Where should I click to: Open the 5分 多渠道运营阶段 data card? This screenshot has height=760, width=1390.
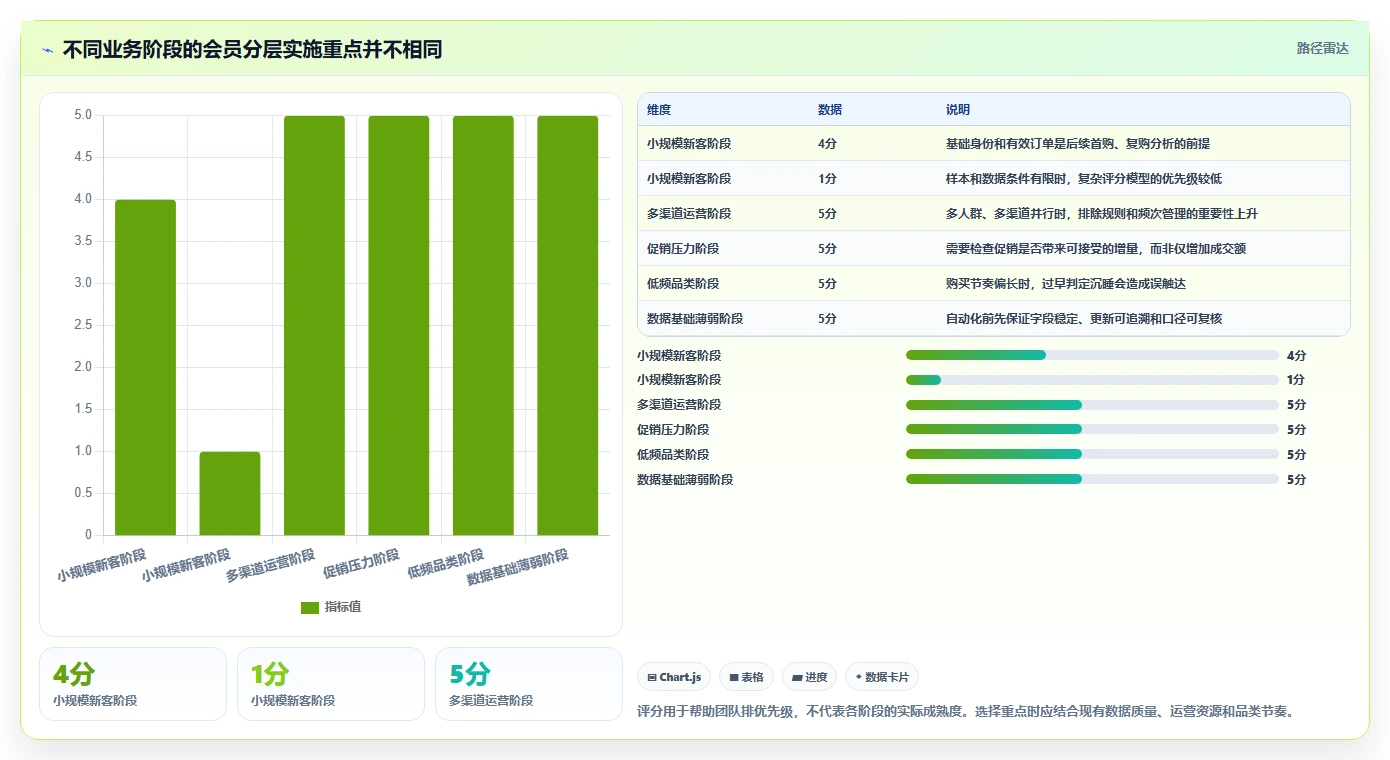pyautogui.click(x=529, y=684)
